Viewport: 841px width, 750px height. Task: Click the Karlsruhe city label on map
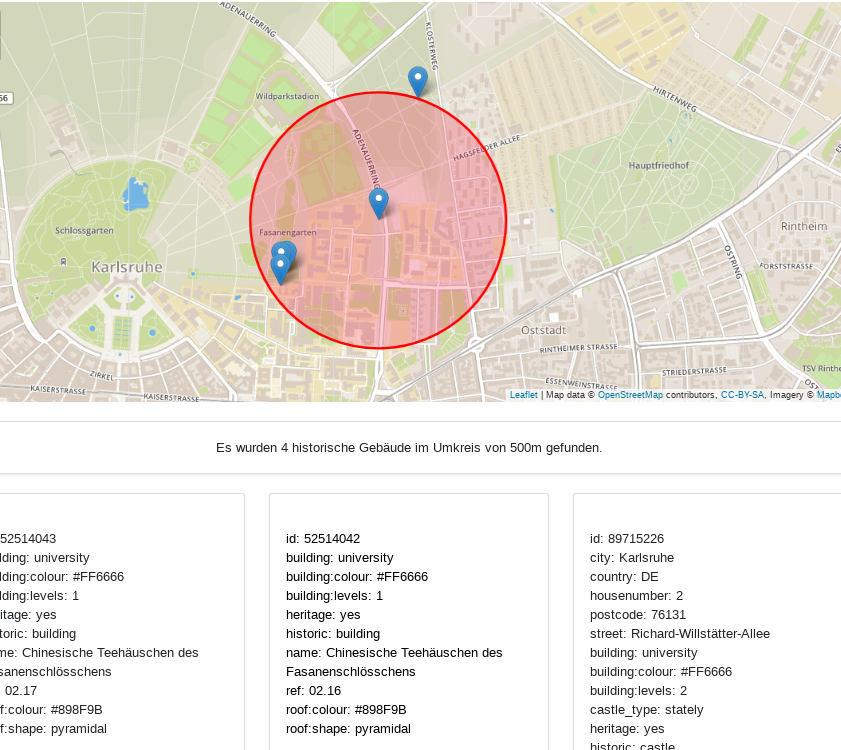coord(126,267)
